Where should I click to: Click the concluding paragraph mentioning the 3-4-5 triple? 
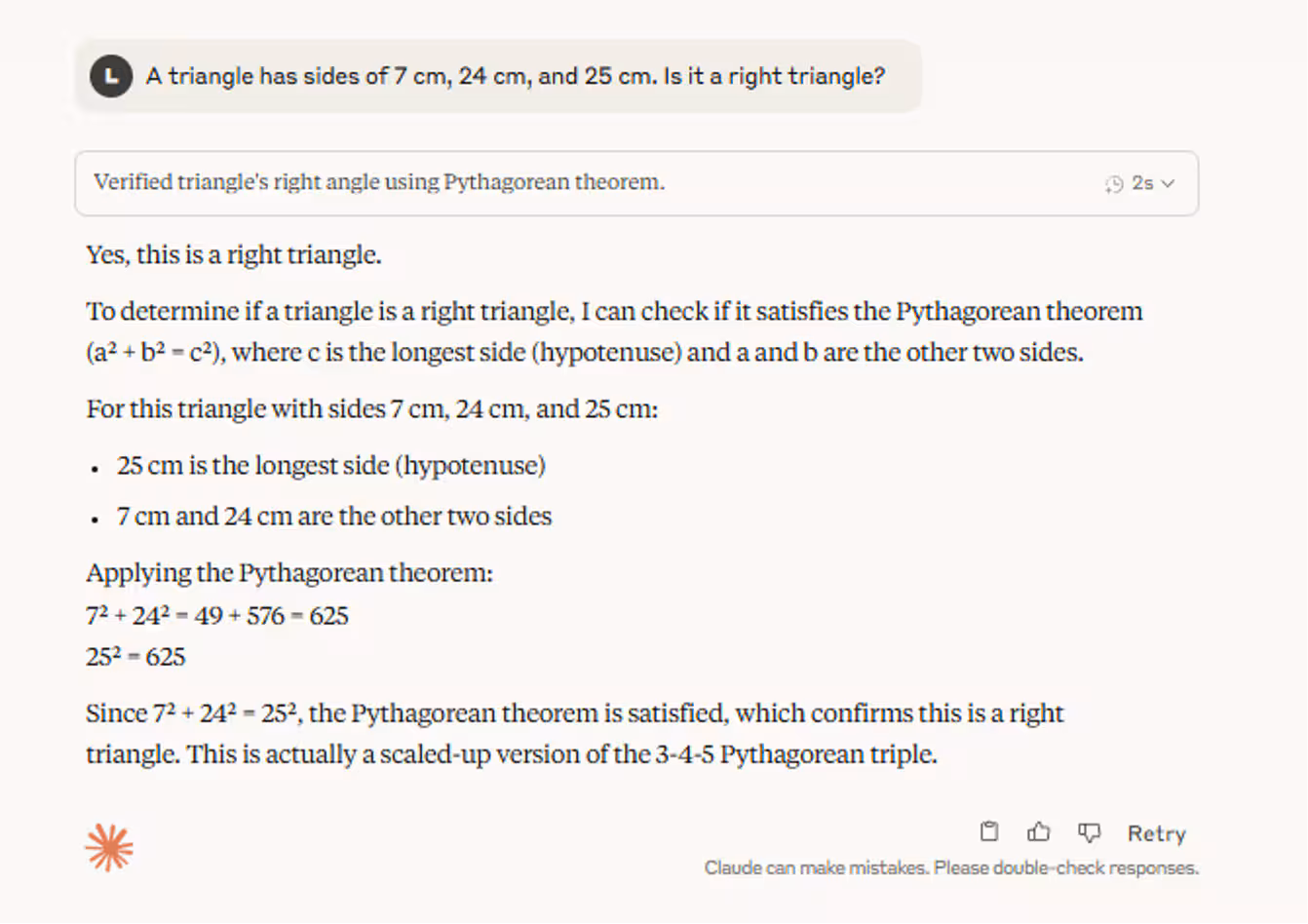point(574,733)
